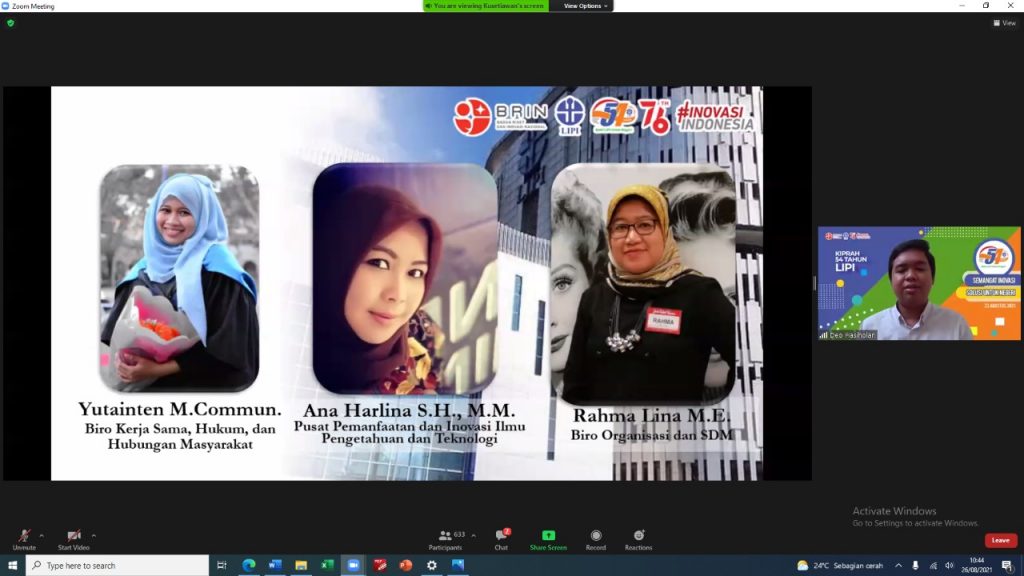The image size is (1024, 576).
Task: Leave the meeting
Action: pos(1000,540)
